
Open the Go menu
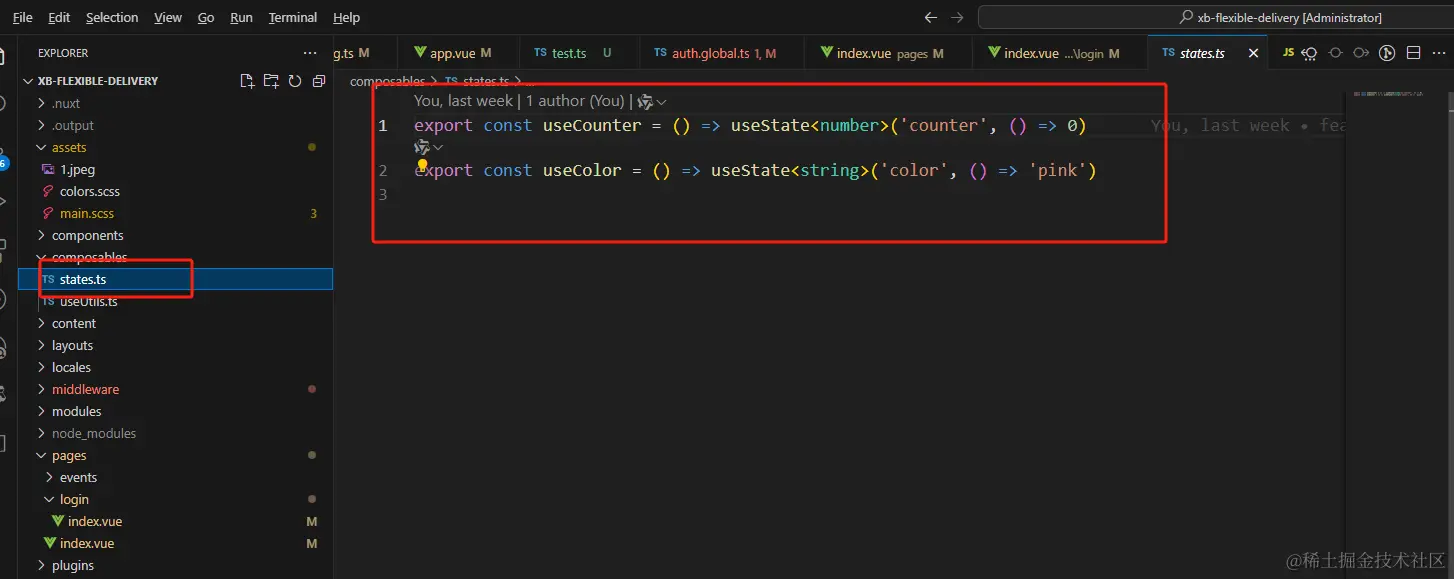point(206,18)
